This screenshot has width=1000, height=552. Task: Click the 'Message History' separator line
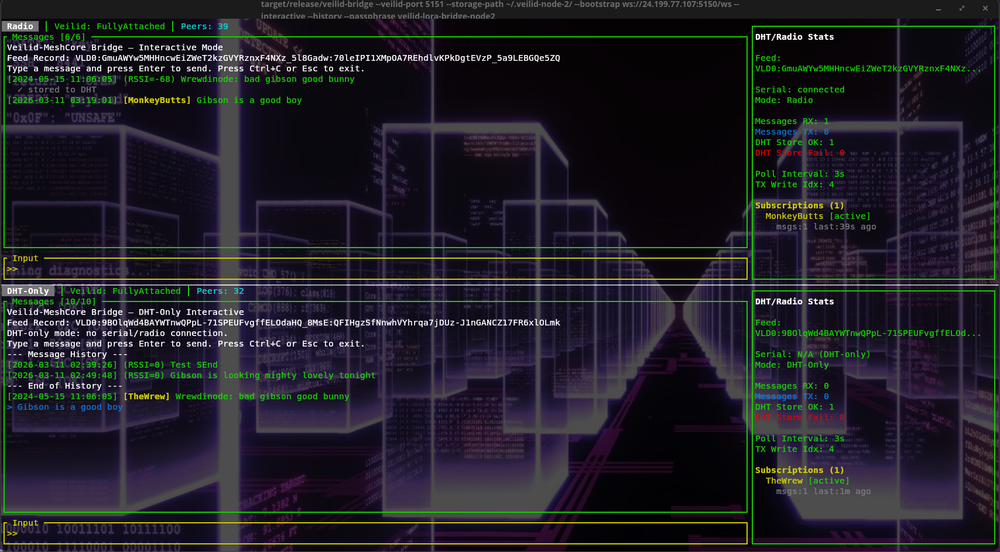pyautogui.click(x=67, y=354)
